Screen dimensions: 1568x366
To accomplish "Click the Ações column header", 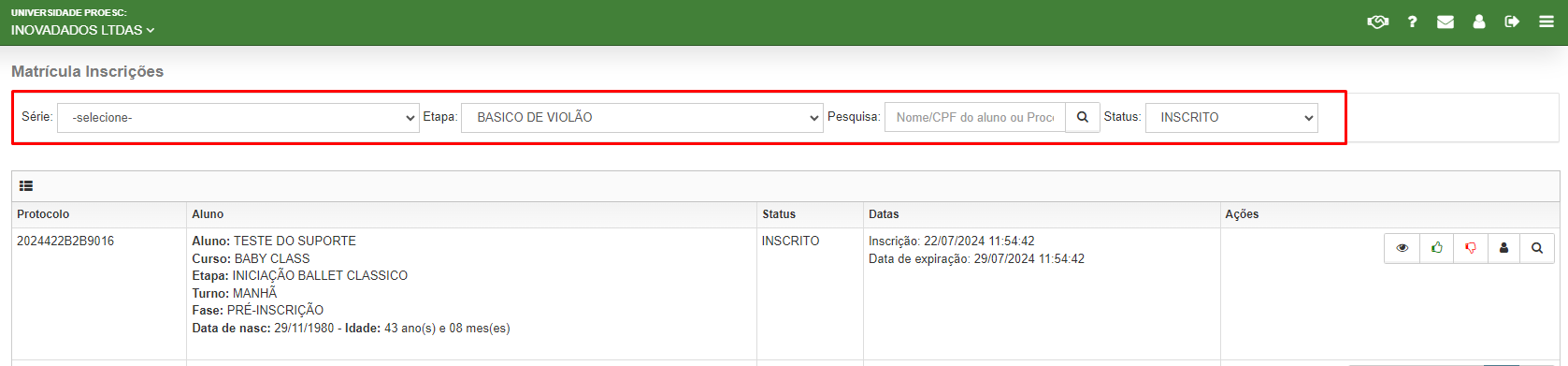I will [x=1242, y=214].
